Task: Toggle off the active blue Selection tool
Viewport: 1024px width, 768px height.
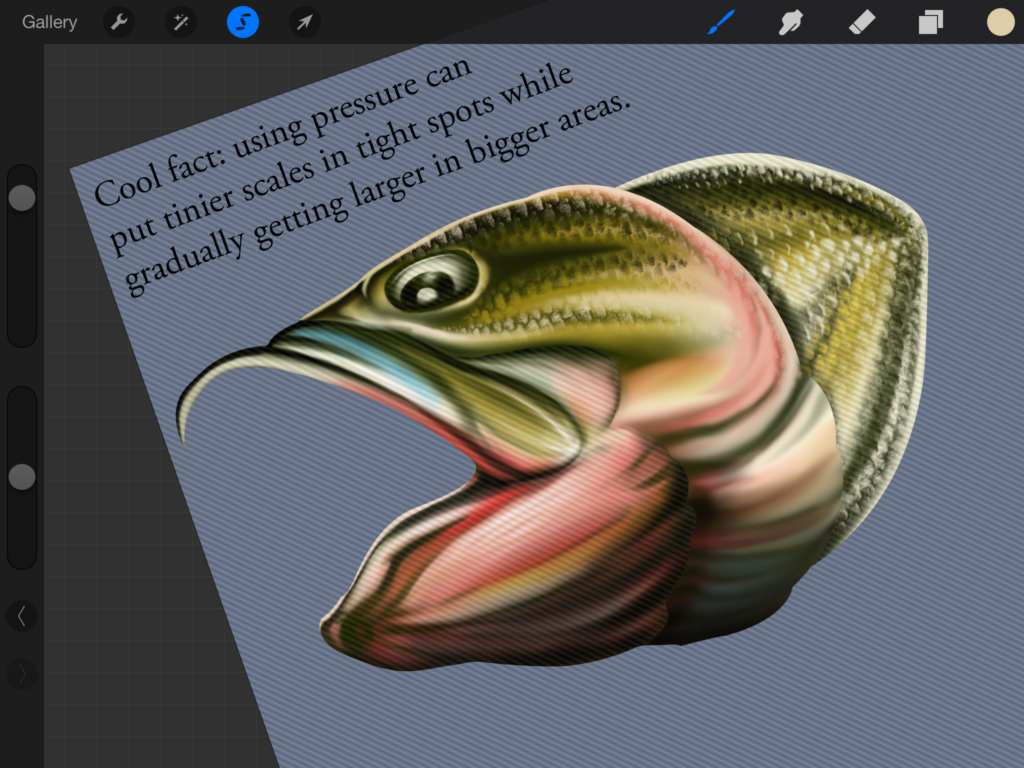Action: coord(242,22)
